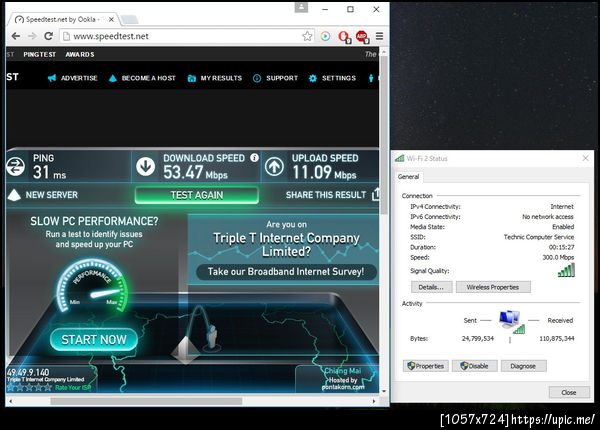This screenshot has width=600, height=430.
Task: Open the Opera-style red extension icon
Action: click(344, 36)
